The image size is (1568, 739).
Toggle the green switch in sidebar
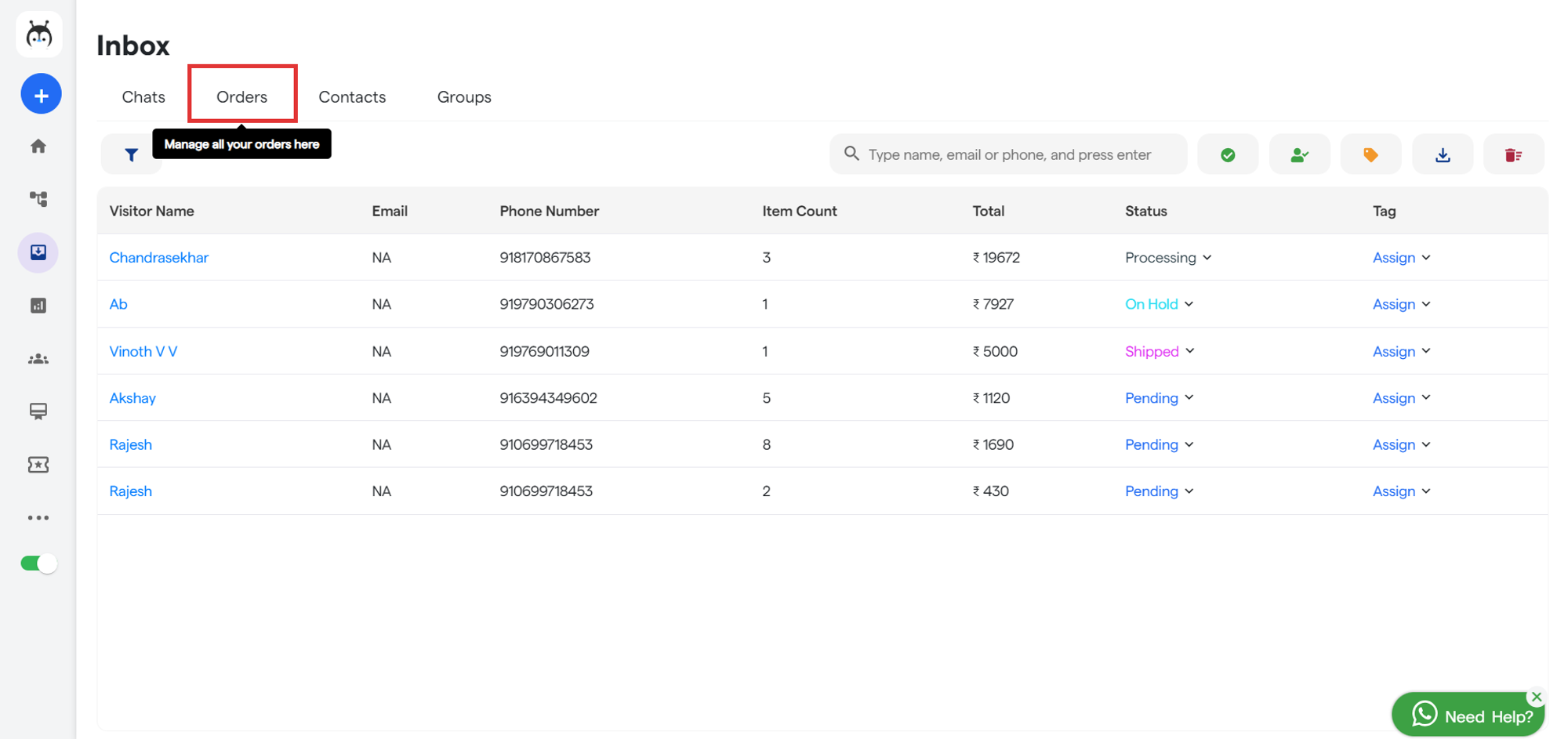(38, 563)
